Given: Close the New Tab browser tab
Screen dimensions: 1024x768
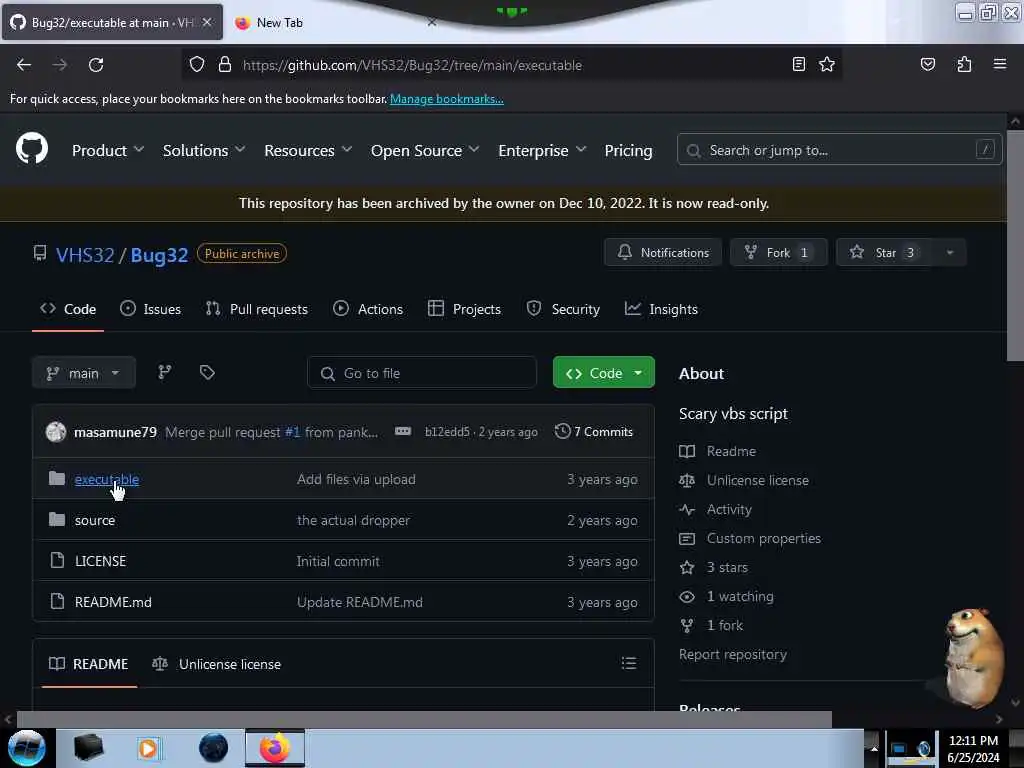Looking at the screenshot, I should tap(432, 22).
